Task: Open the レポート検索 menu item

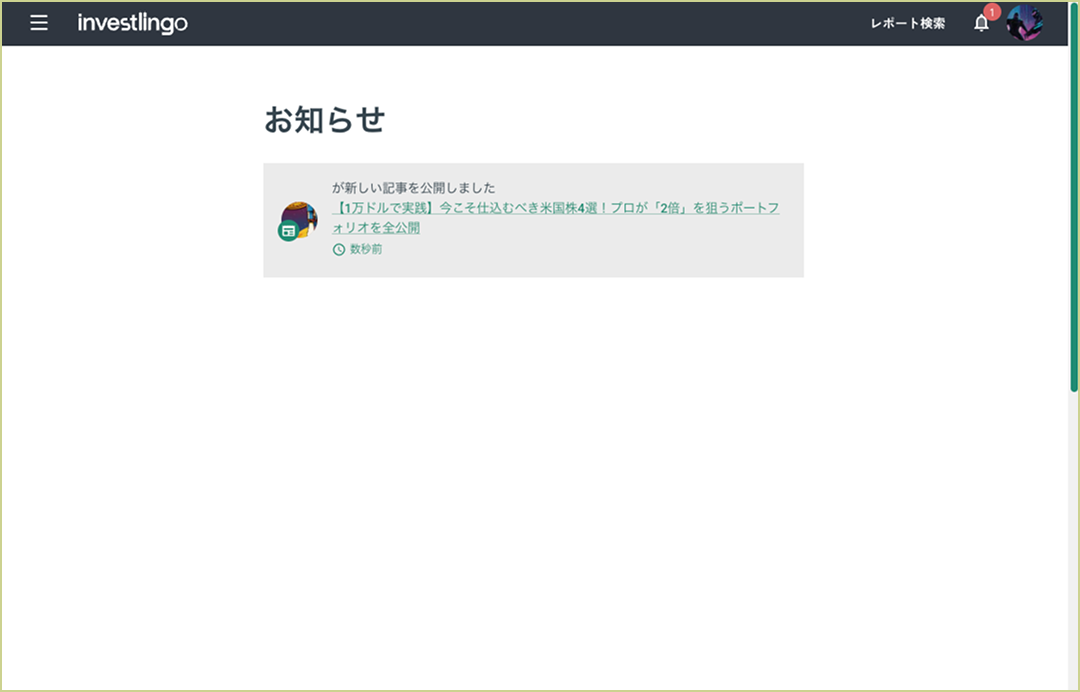Action: click(x=906, y=21)
